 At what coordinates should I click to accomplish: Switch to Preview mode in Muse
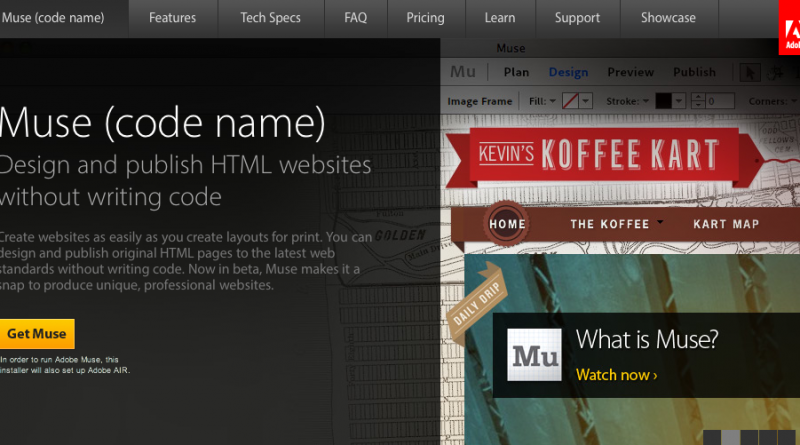pyautogui.click(x=630, y=72)
